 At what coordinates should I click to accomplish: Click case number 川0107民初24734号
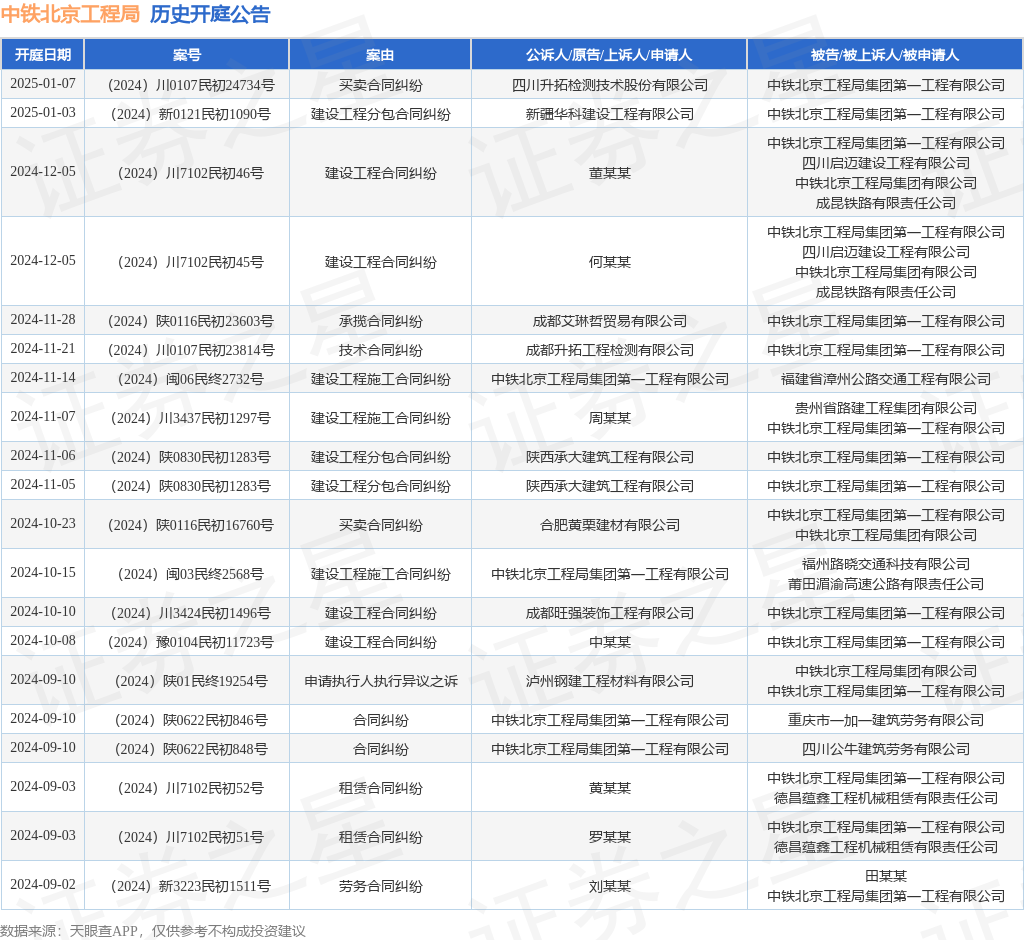tap(191, 85)
